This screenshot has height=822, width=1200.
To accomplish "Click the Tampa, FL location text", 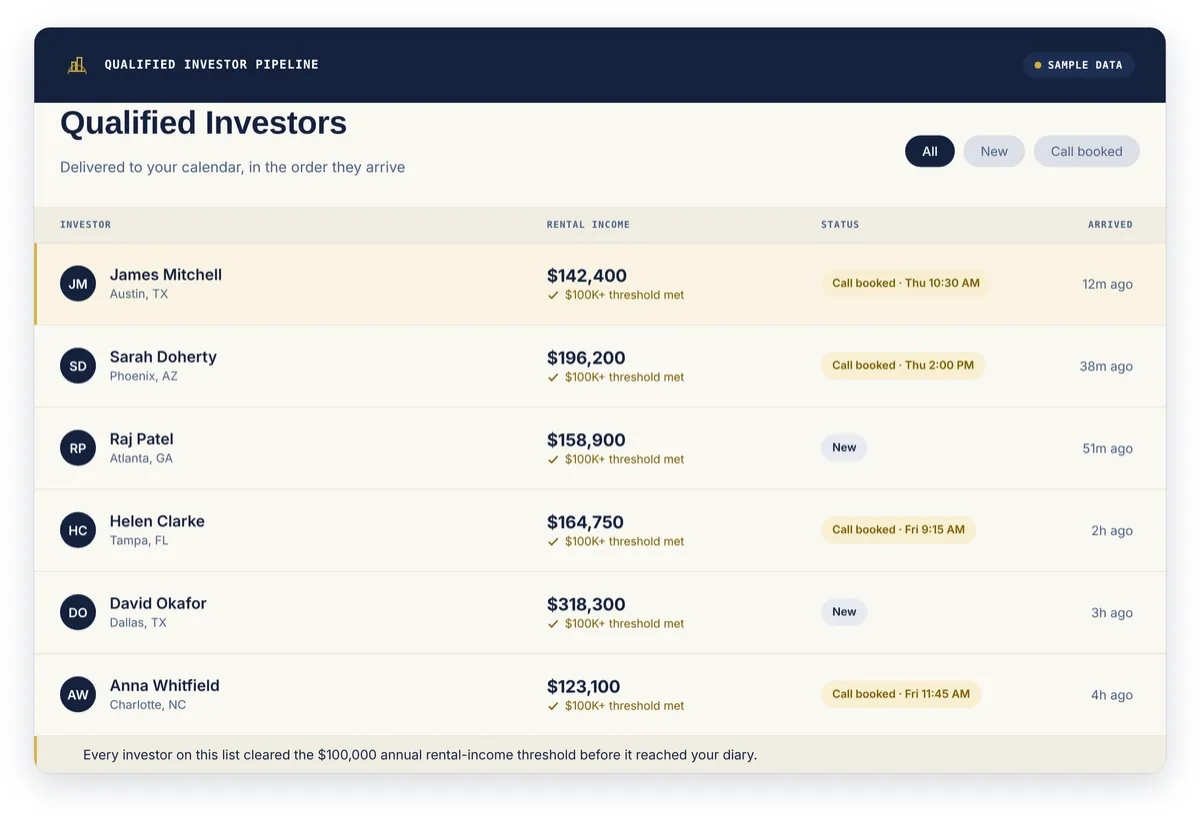I will 139,540.
